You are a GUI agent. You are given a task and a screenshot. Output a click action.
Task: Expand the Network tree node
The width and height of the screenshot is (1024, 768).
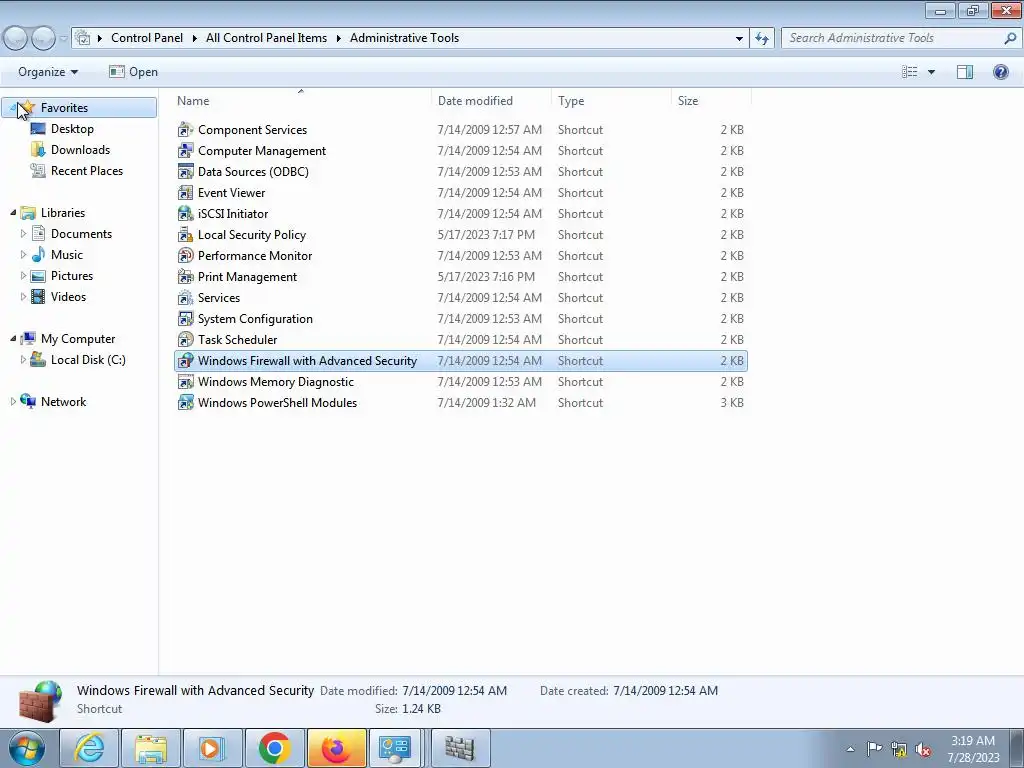click(x=13, y=402)
